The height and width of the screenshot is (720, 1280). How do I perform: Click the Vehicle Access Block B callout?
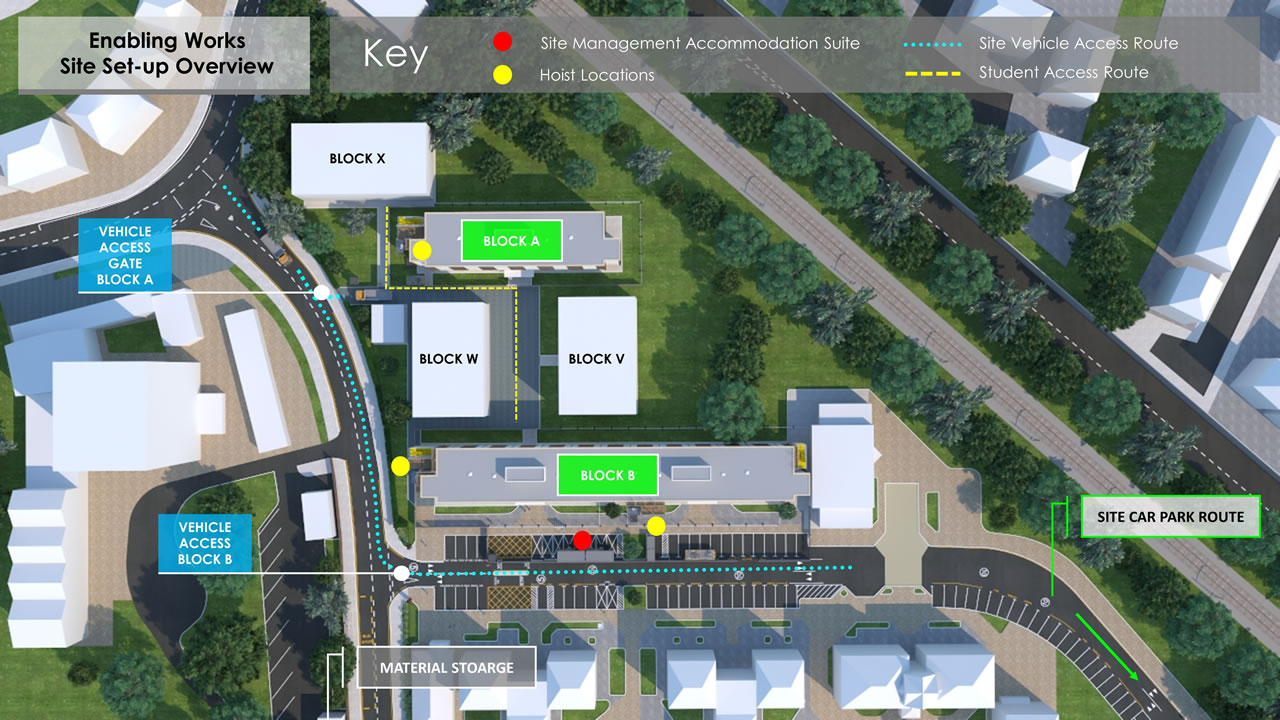(x=205, y=543)
